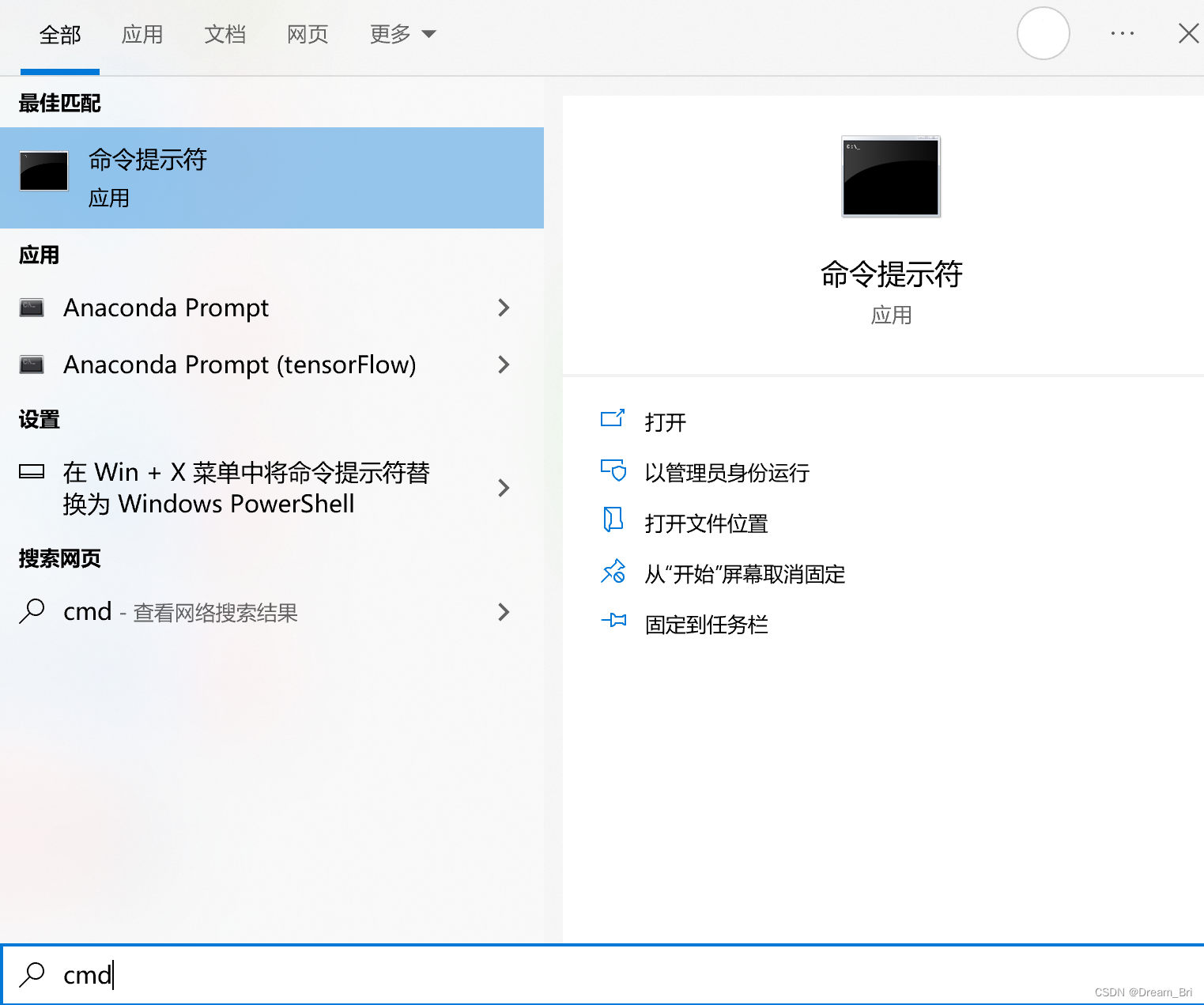Image resolution: width=1204 pixels, height=1005 pixels.
Task: Choose 打开文件位置
Action: click(706, 523)
